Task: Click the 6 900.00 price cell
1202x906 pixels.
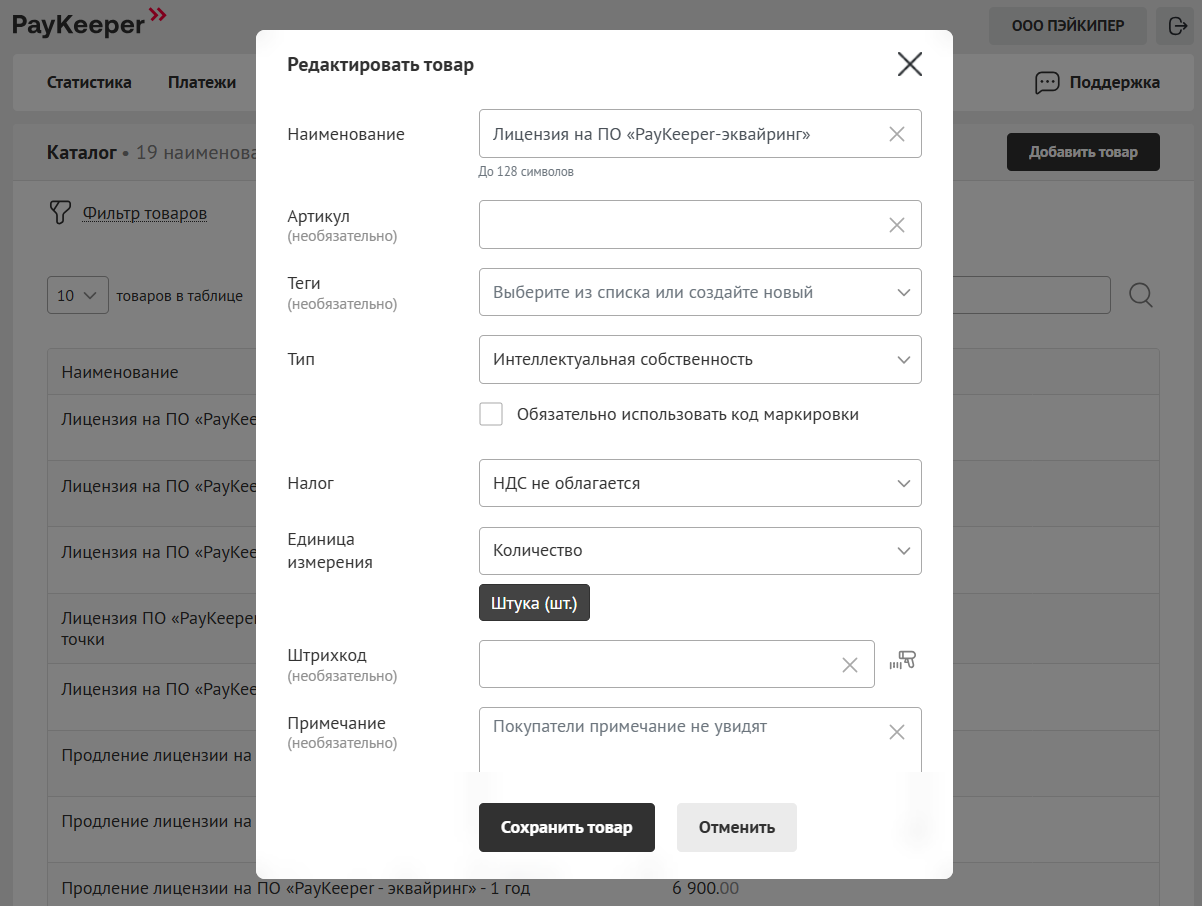Action: [x=708, y=888]
